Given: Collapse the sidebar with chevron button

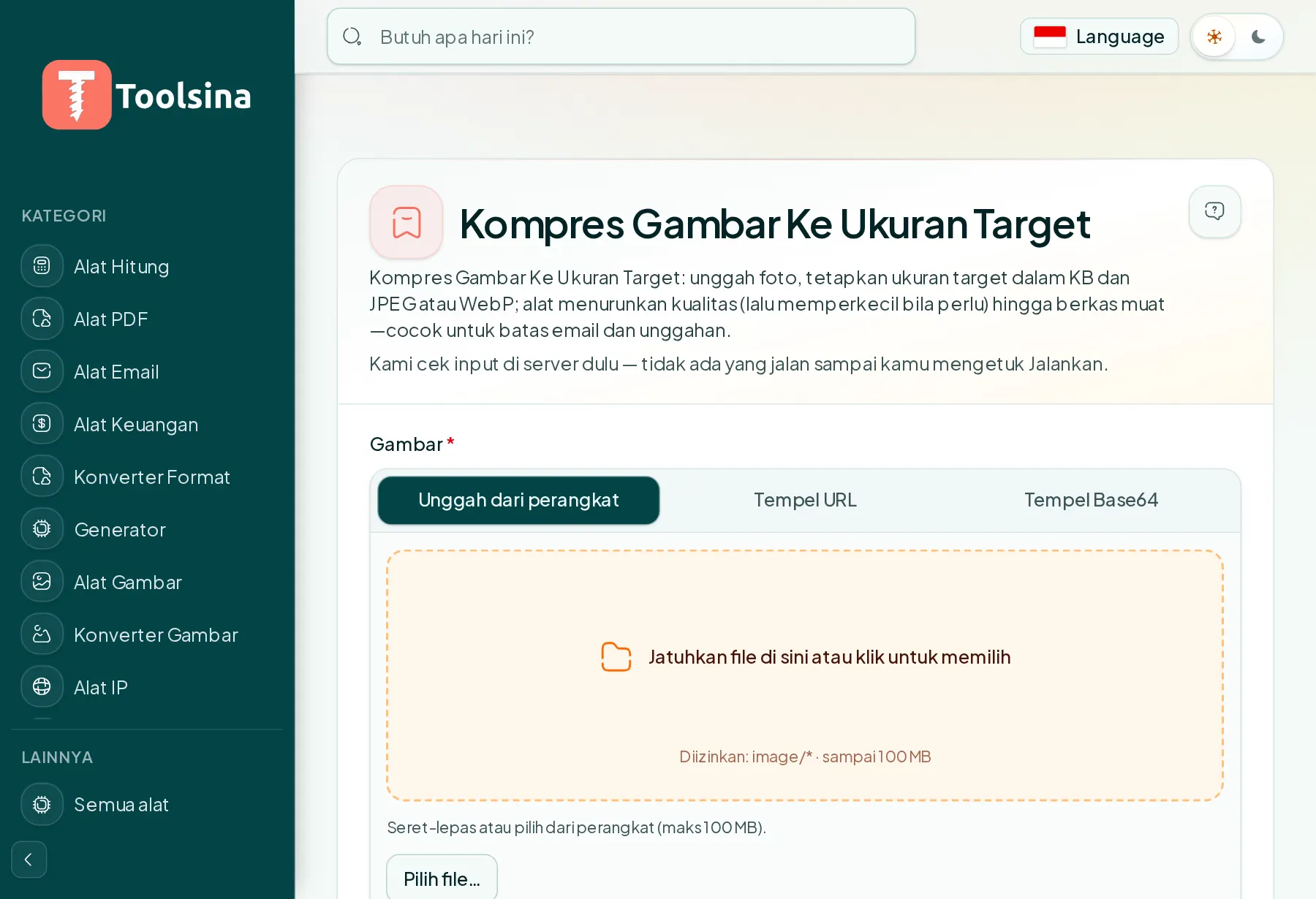Looking at the screenshot, I should pyautogui.click(x=29, y=860).
